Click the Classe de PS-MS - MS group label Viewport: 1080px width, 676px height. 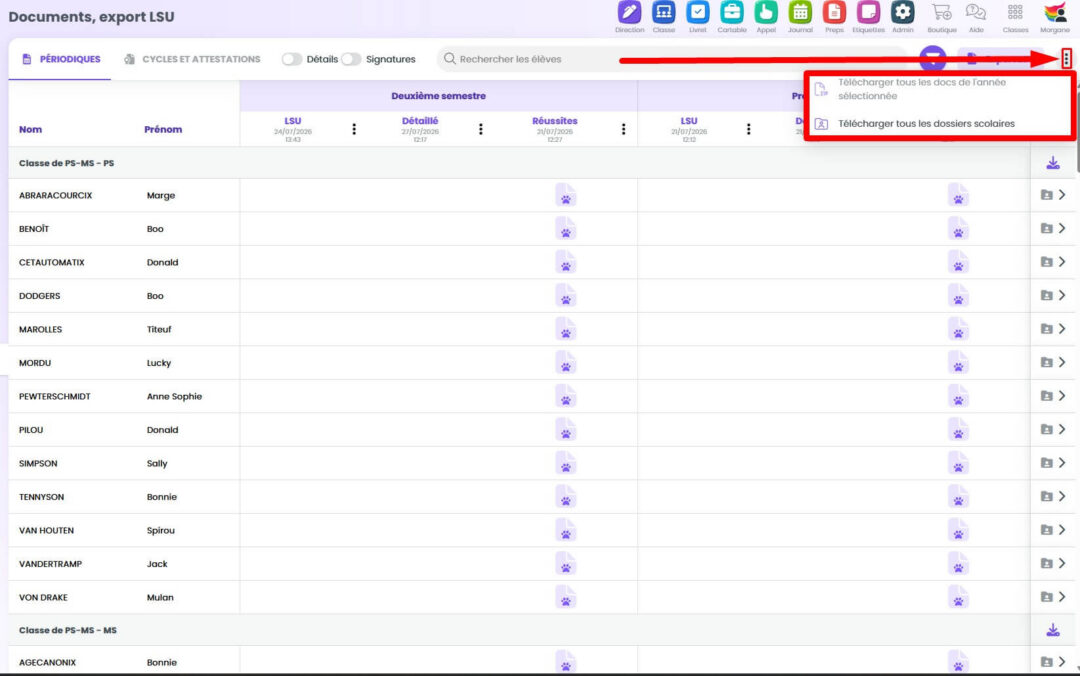68,631
